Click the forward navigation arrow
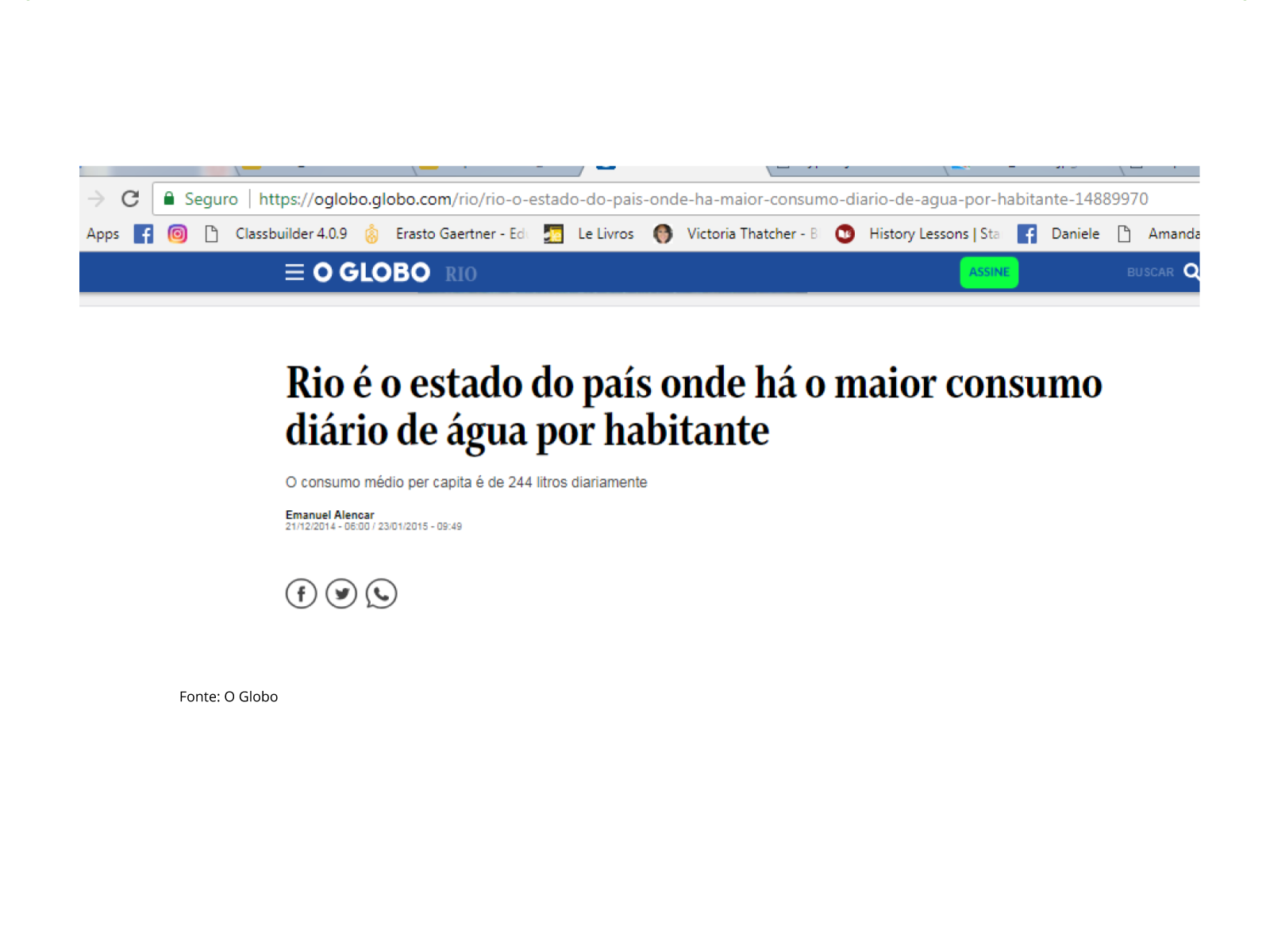This screenshot has height=952, width=1270. click(x=96, y=198)
